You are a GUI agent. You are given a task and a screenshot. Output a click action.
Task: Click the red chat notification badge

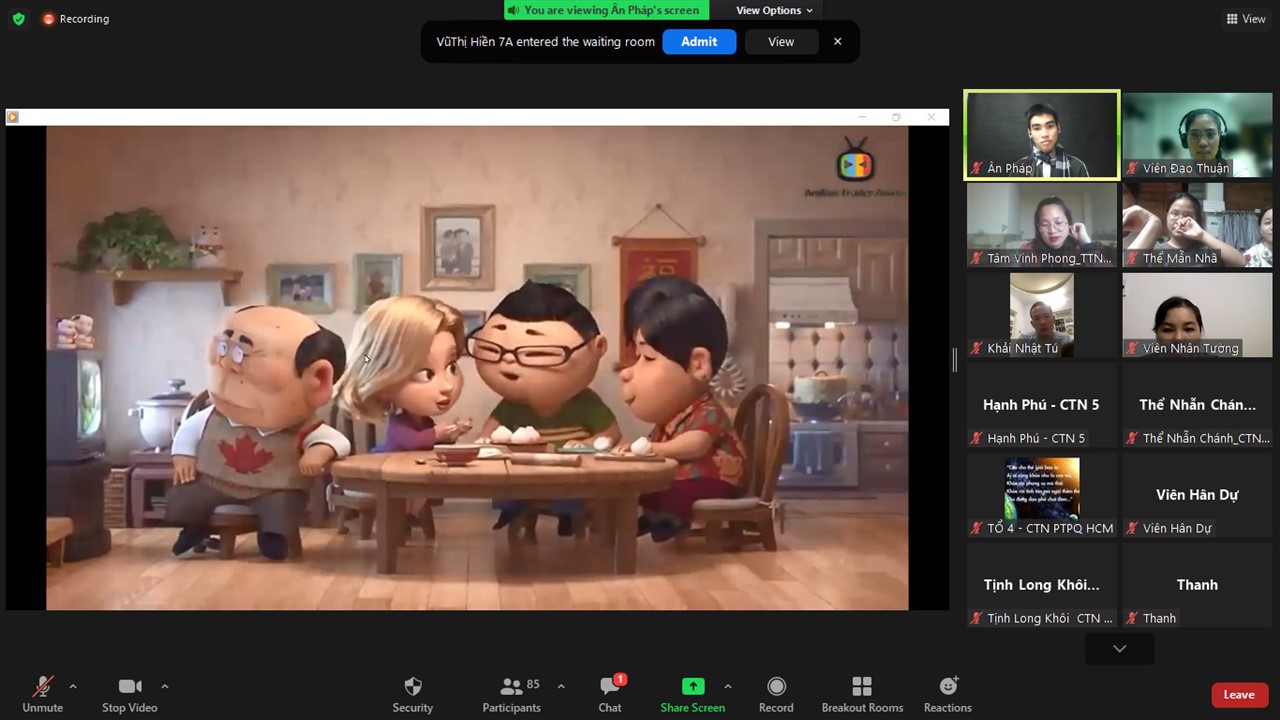point(621,680)
